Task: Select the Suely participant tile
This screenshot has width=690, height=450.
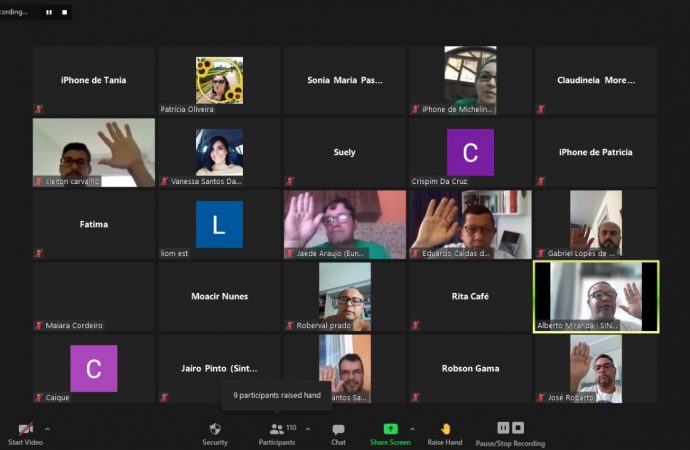Action: point(345,152)
